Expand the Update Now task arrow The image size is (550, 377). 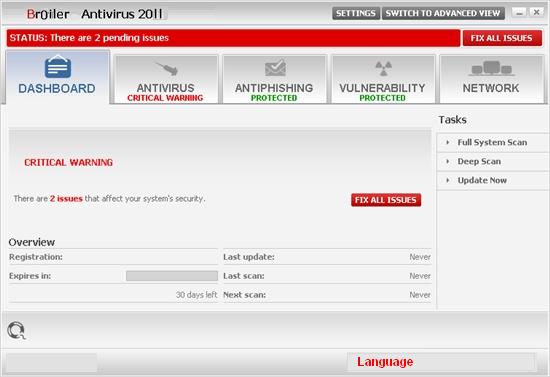tap(448, 180)
